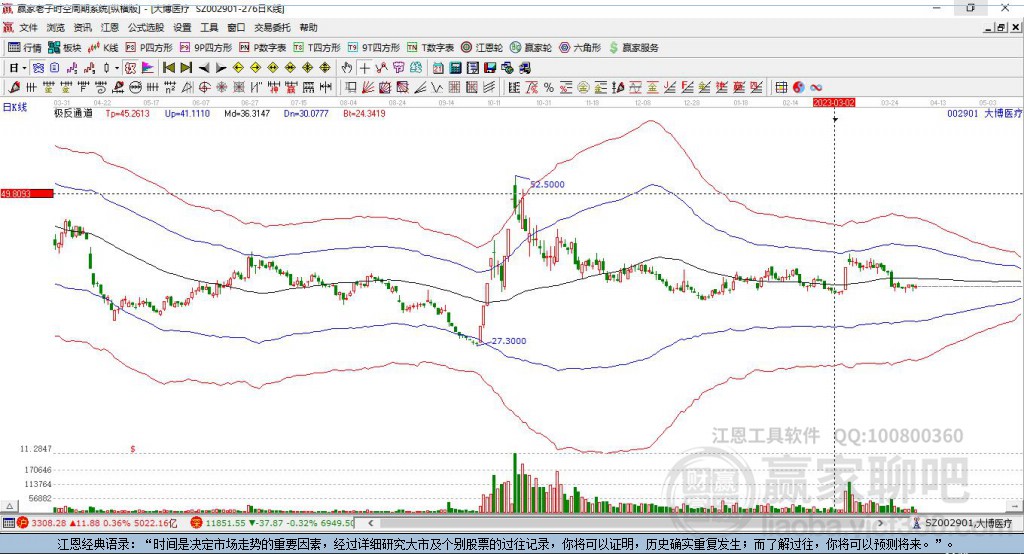Click the black right arrow icon
Viewport: 1024px width, 554px height.
[x=221, y=68]
